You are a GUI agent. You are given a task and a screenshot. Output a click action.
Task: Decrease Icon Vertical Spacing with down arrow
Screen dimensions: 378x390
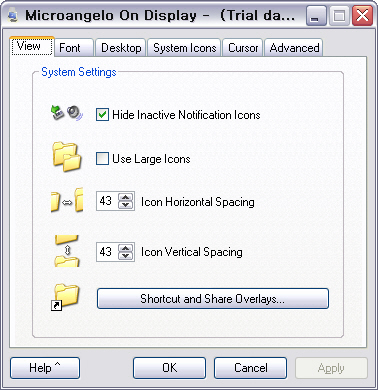pyautogui.click(x=126, y=256)
